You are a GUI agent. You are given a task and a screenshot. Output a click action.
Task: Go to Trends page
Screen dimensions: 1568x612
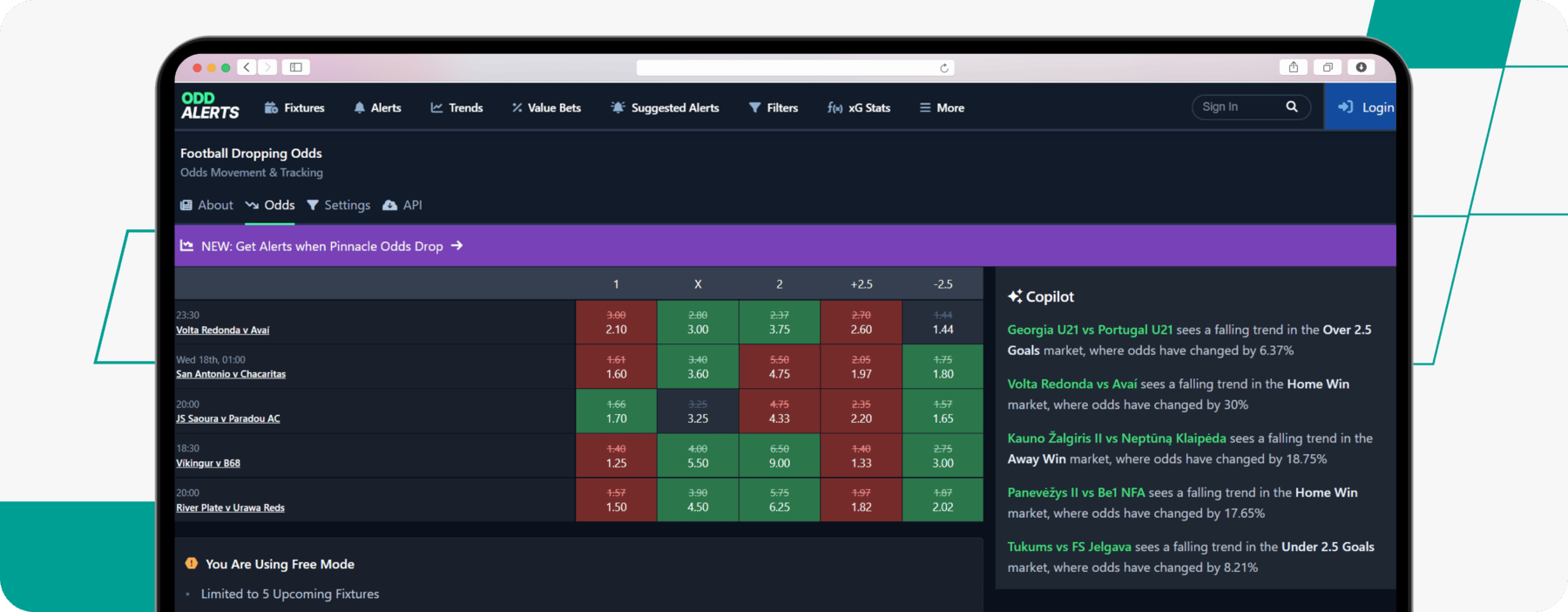click(x=456, y=108)
